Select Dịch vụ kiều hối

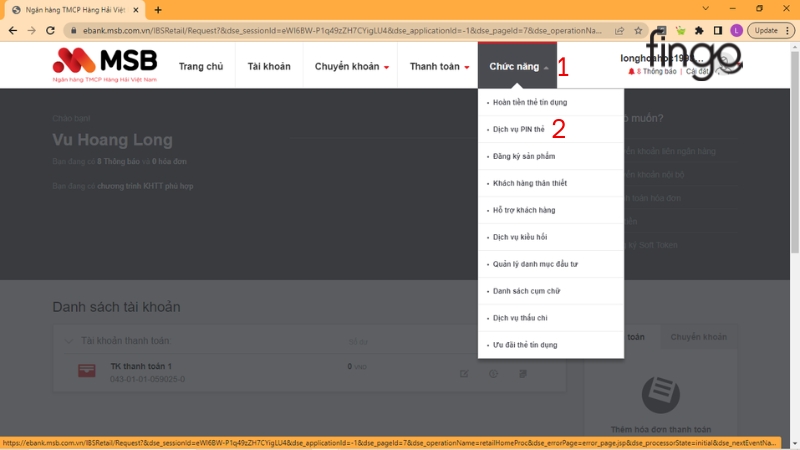coord(551,237)
